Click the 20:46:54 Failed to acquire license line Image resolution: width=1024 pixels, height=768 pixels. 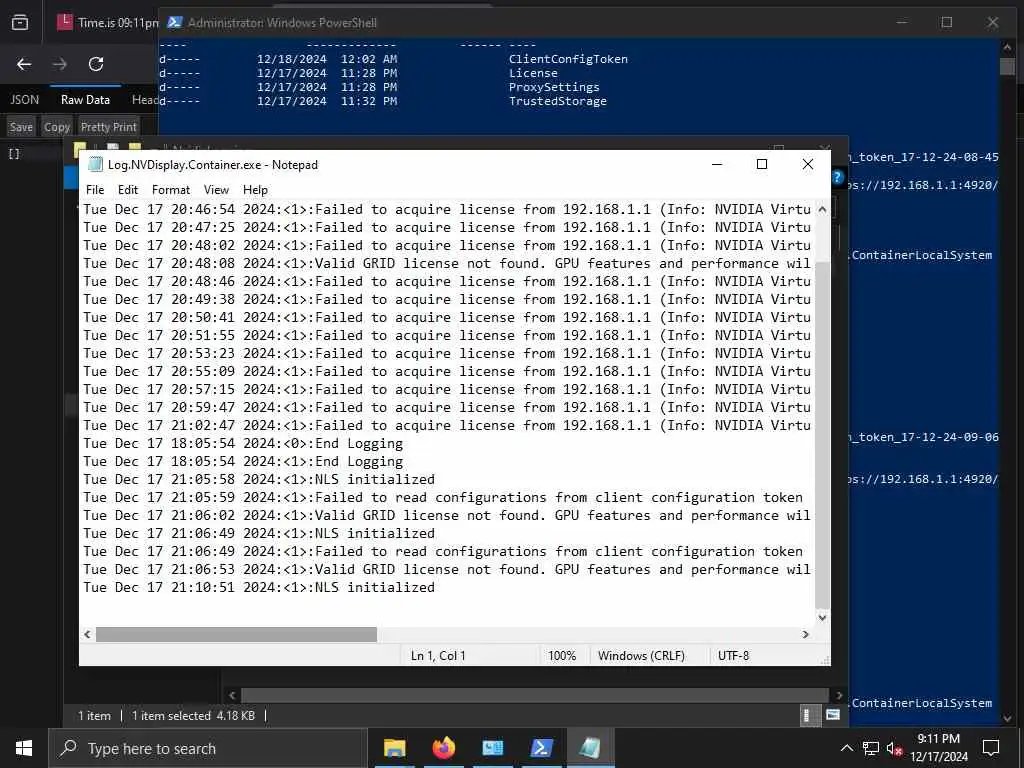click(447, 209)
